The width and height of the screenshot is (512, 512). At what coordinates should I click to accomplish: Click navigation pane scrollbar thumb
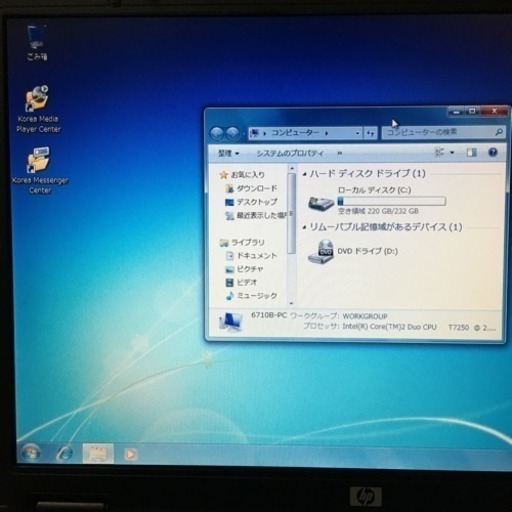click(x=292, y=213)
